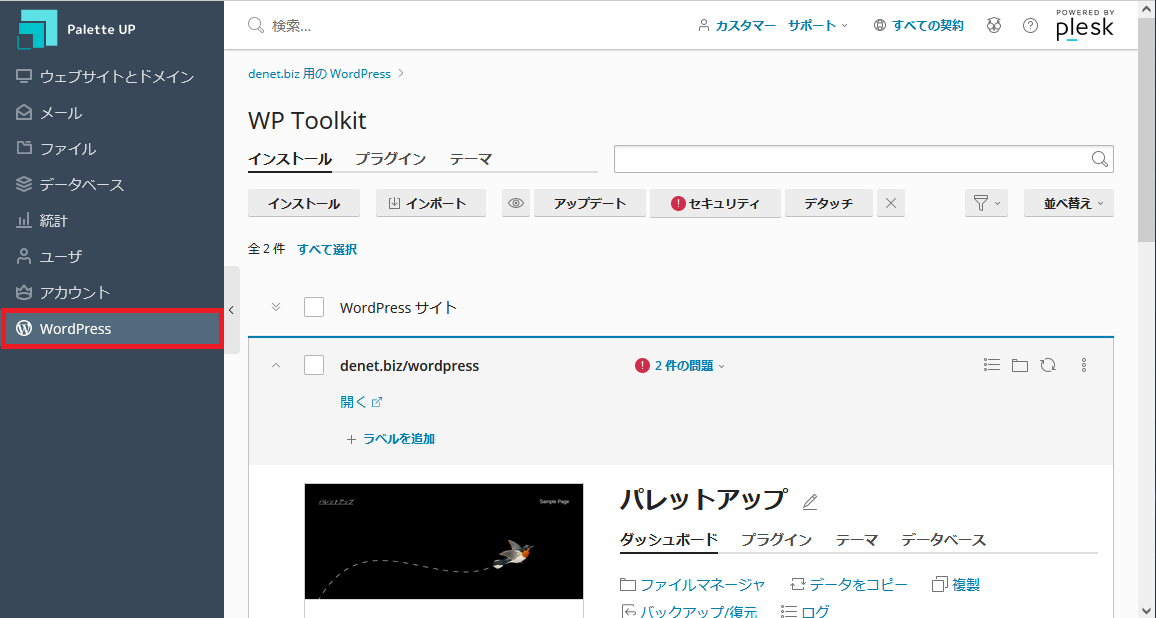Screen dimensions: 1156x618
Task: Click the すべての契約 link
Action: (x=919, y=26)
